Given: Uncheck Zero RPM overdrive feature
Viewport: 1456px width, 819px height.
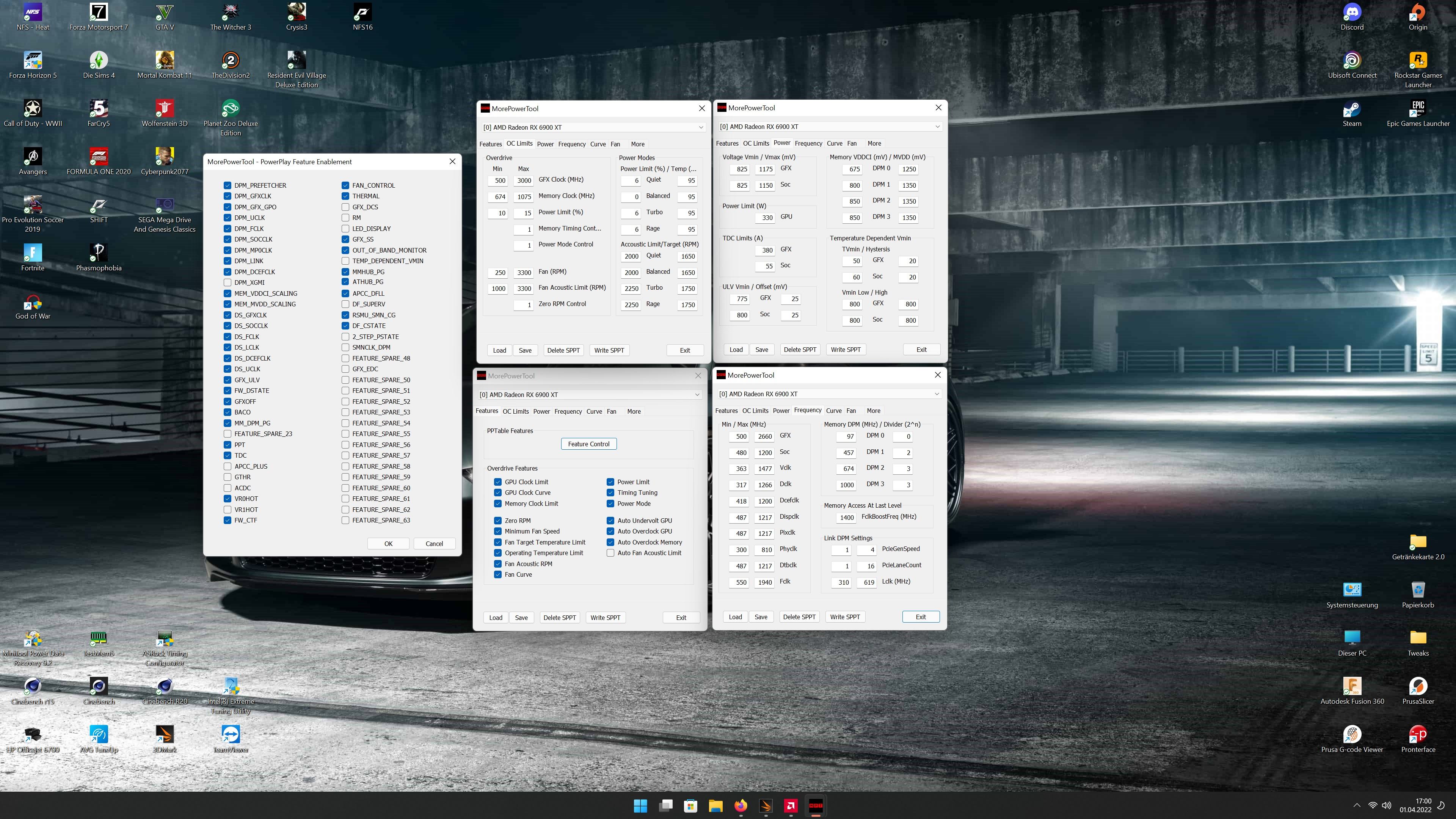Looking at the screenshot, I should [x=498, y=521].
